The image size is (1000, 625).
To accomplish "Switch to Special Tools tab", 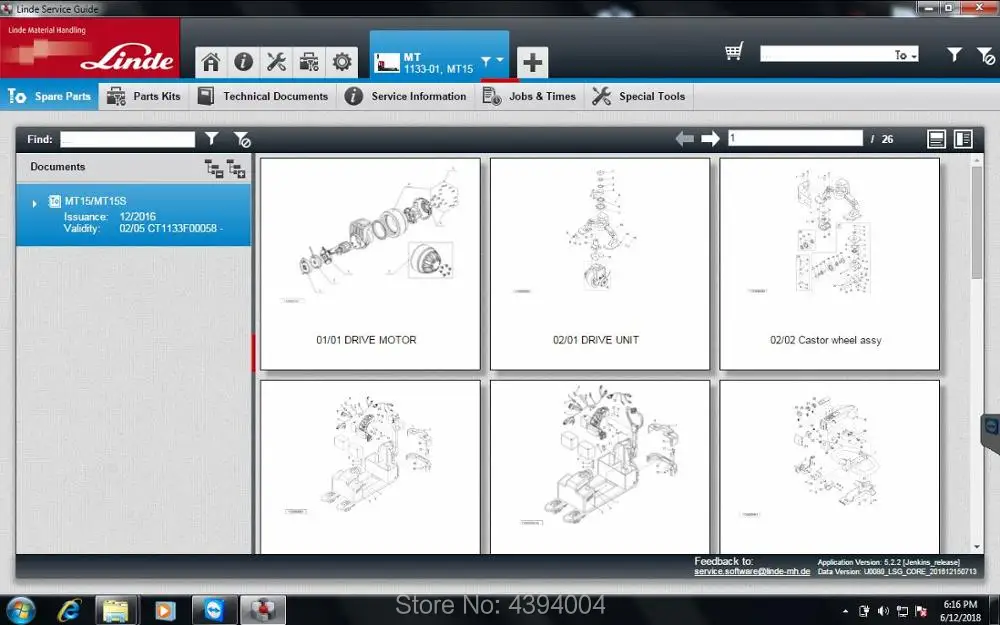I will pyautogui.click(x=639, y=96).
